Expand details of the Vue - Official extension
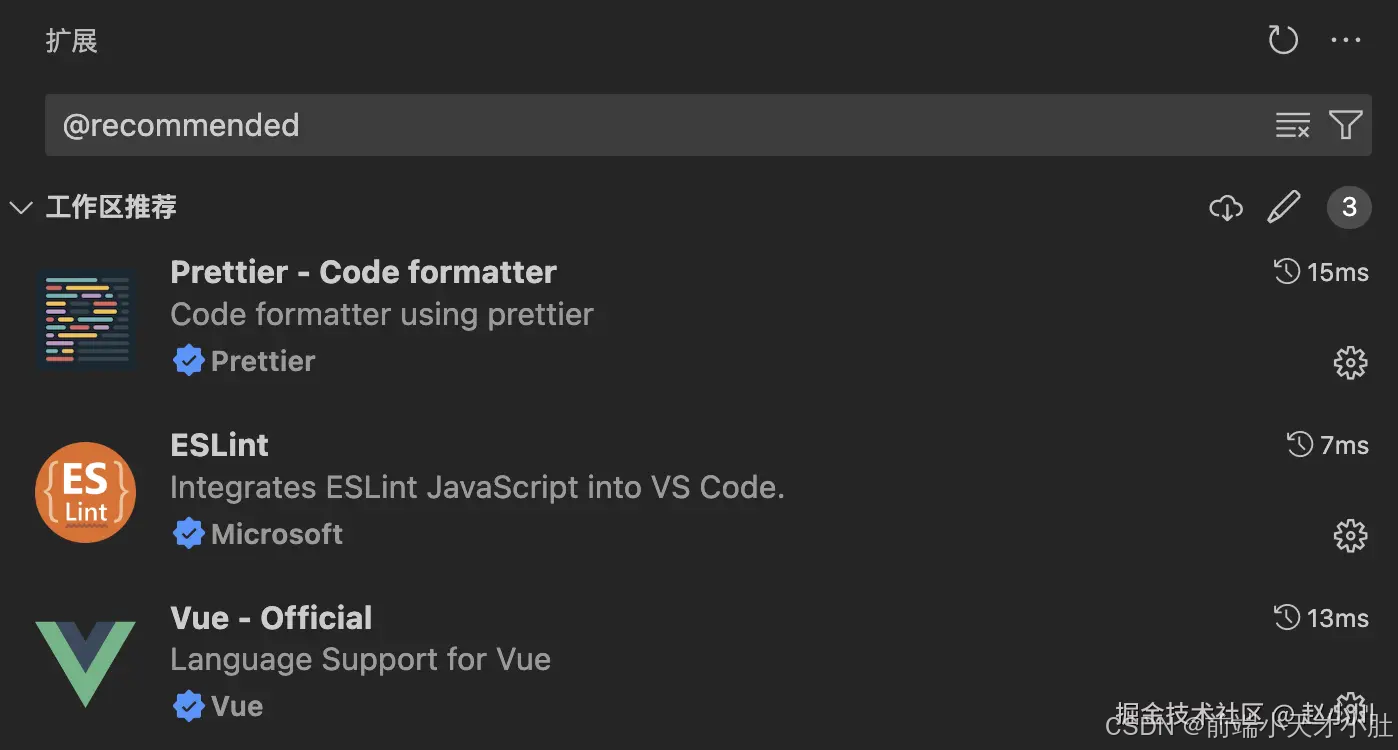The image size is (1398, 750). pyautogui.click(x=271, y=617)
